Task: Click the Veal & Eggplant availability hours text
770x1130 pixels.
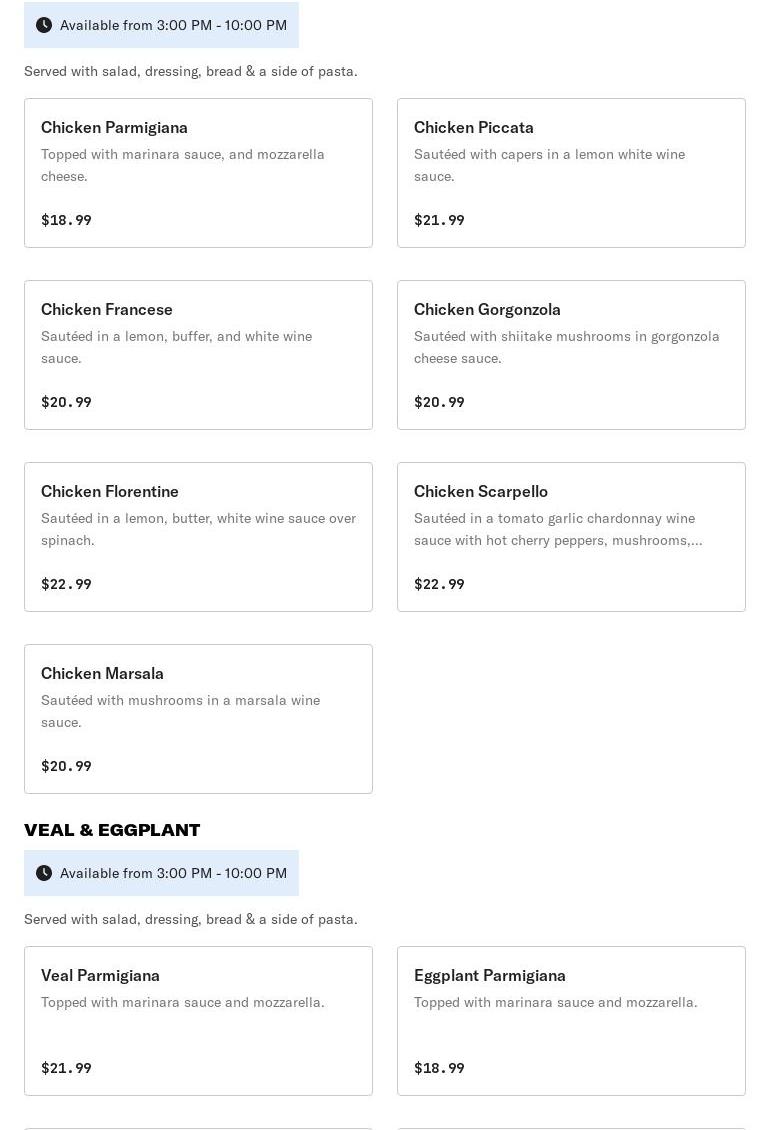Action: click(x=173, y=873)
